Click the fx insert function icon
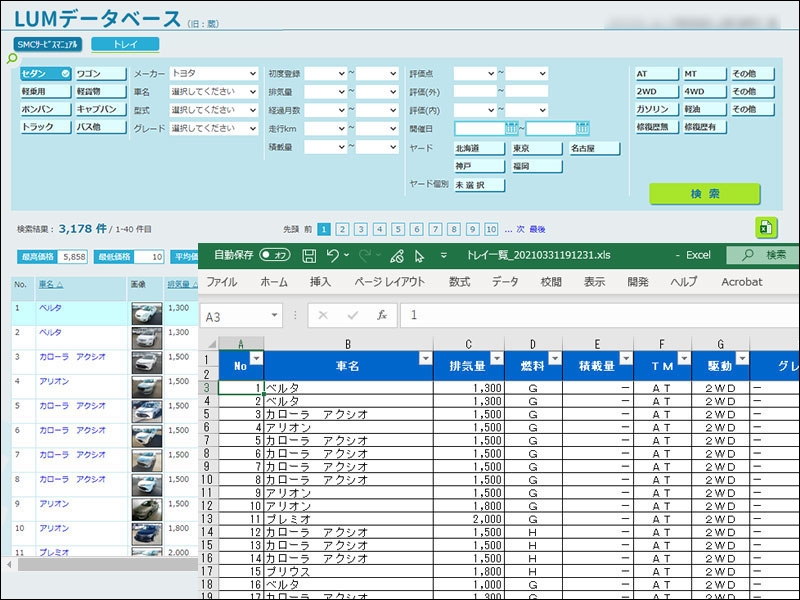 click(x=382, y=315)
